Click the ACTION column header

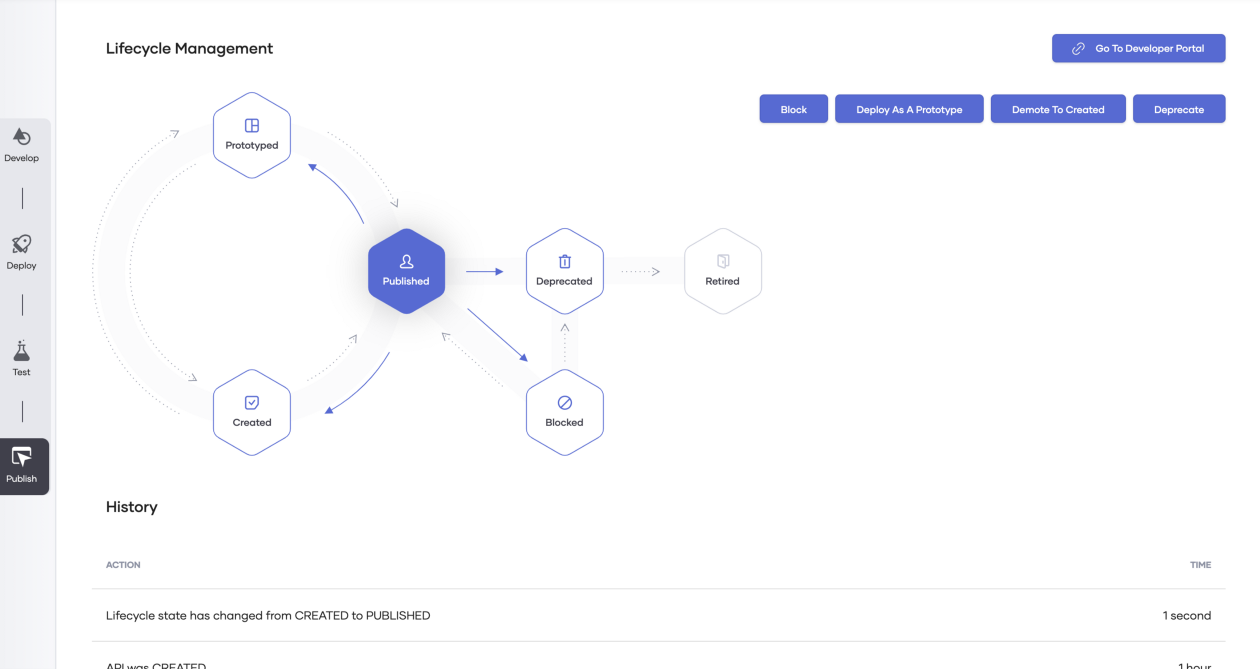point(123,565)
